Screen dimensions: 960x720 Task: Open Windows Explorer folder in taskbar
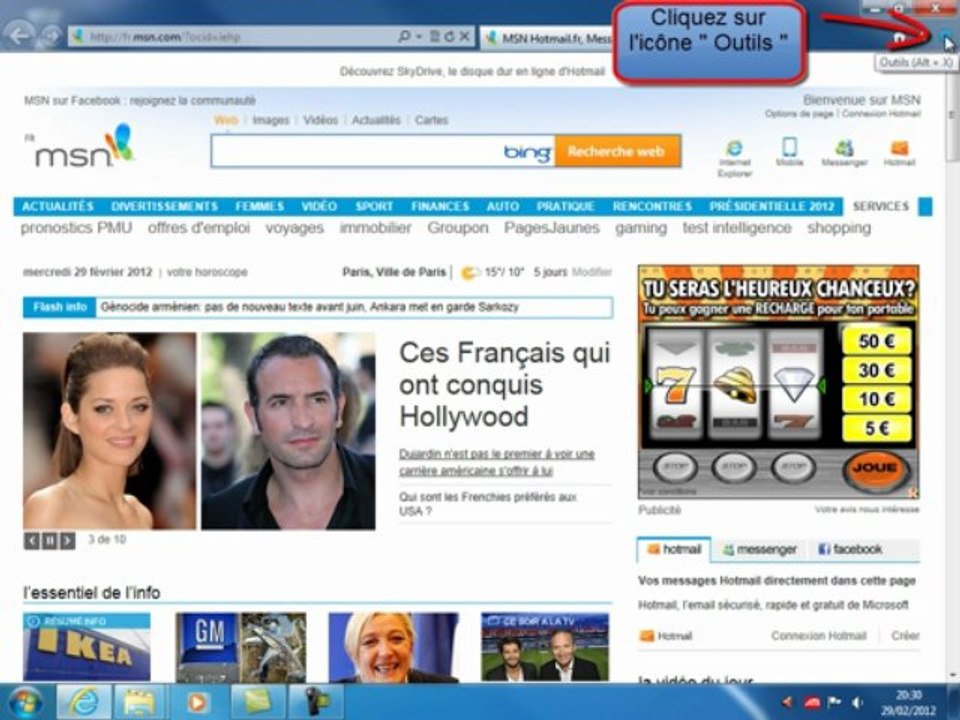tap(140, 702)
